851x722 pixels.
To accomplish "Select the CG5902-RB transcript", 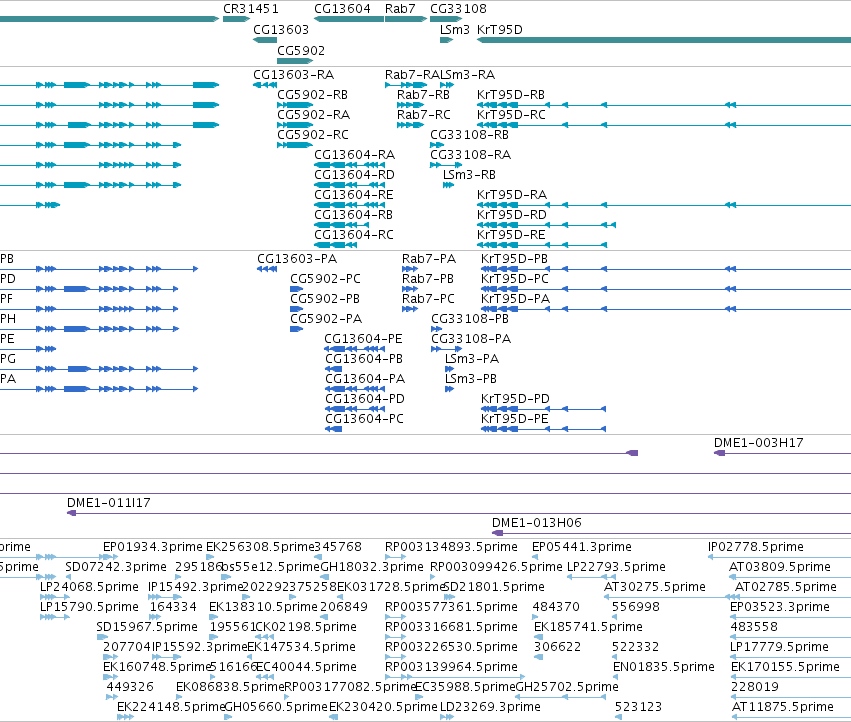I will coord(313,94).
